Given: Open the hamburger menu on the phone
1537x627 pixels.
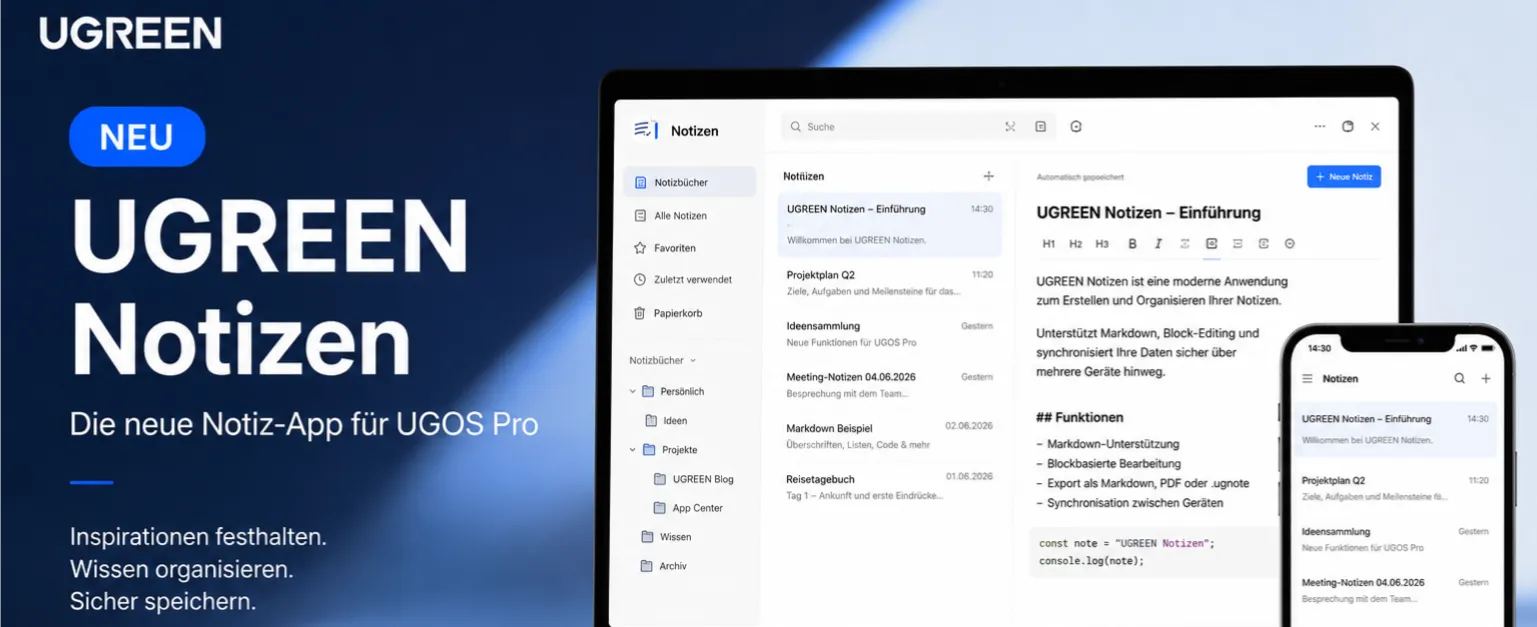Looking at the screenshot, I should pyautogui.click(x=1307, y=379).
